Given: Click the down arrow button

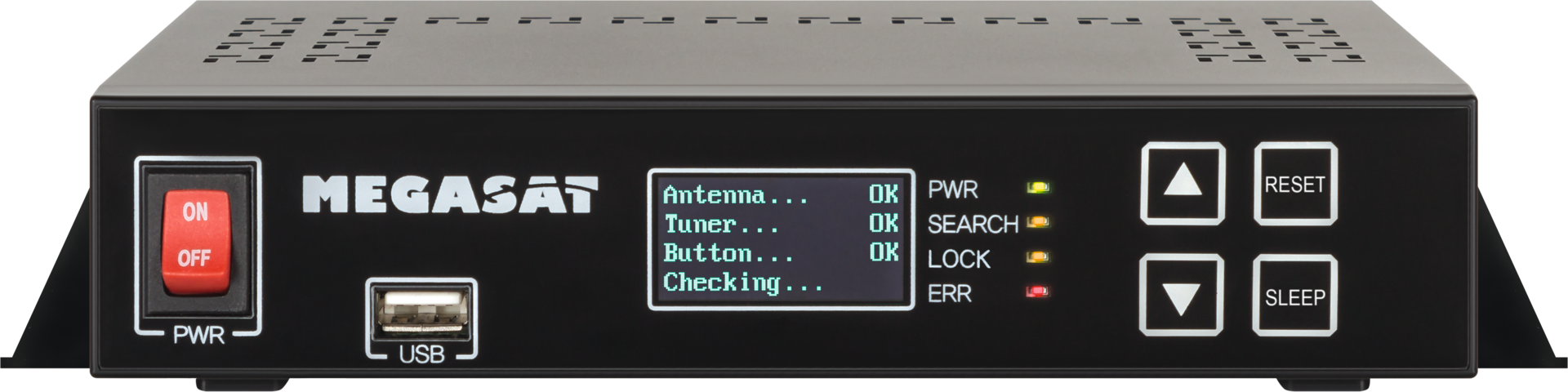Looking at the screenshot, I should click(1181, 296).
